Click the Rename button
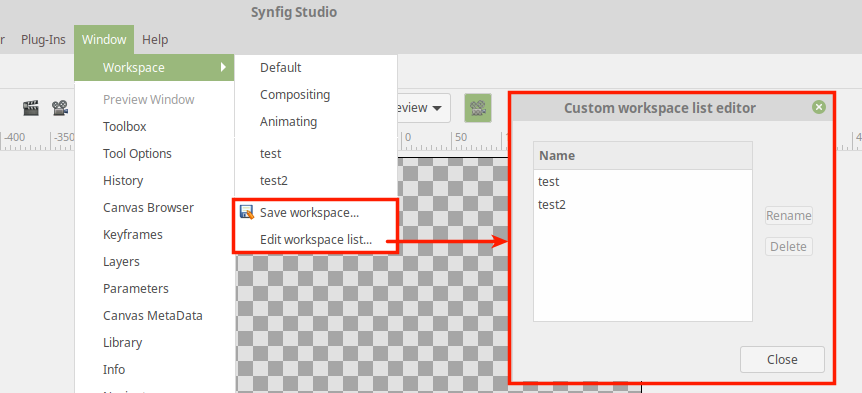The image size is (862, 393). point(789,215)
